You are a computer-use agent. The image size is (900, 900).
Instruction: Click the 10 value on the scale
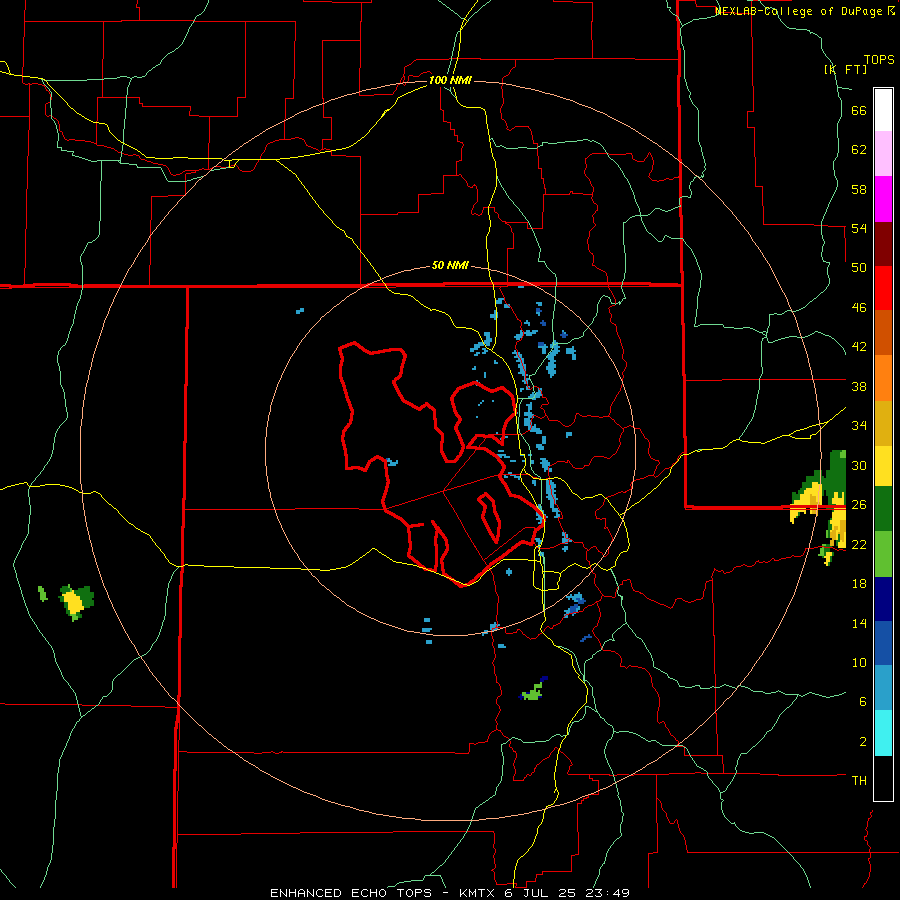[859, 662]
